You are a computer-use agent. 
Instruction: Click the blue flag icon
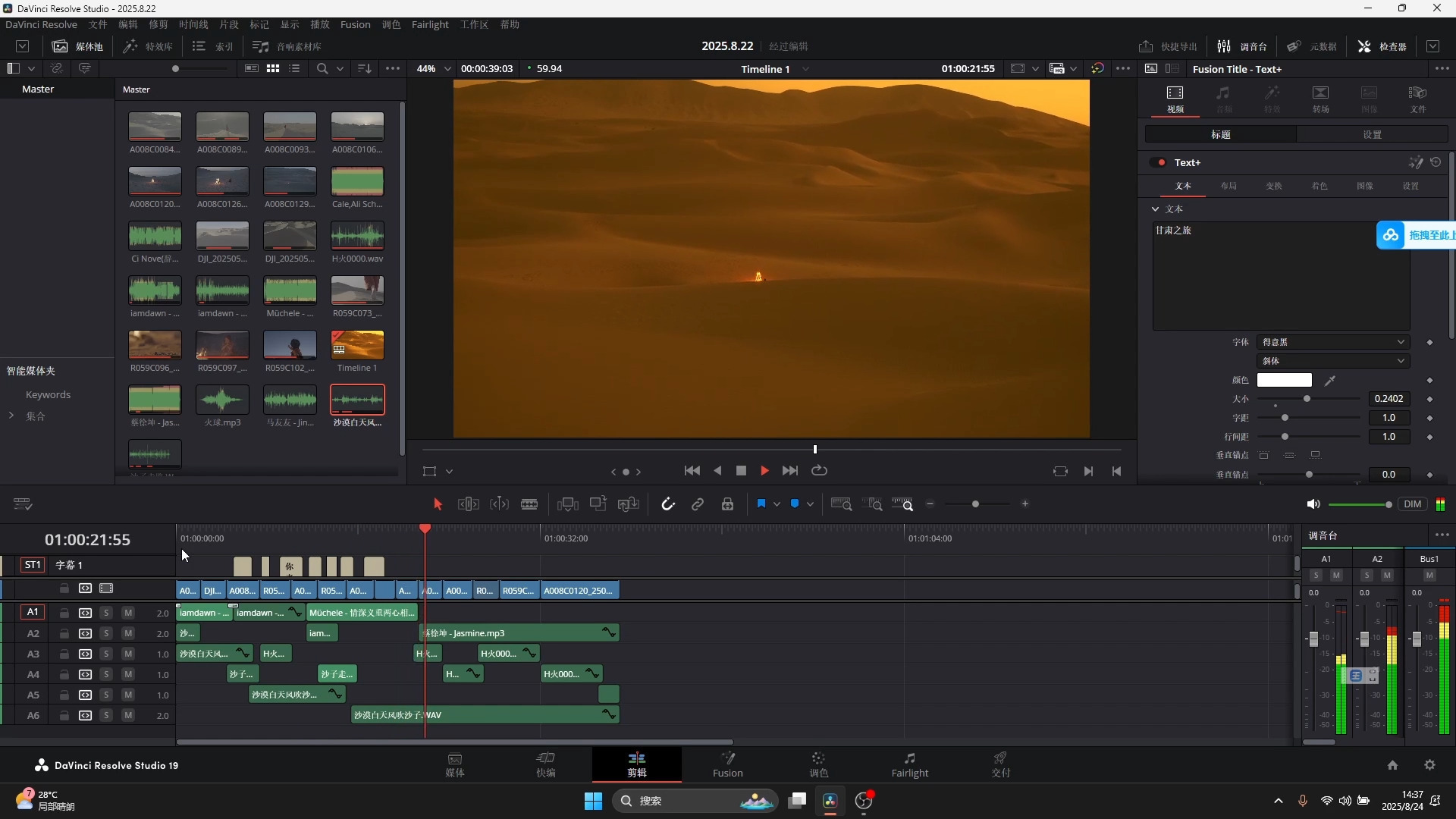761,504
